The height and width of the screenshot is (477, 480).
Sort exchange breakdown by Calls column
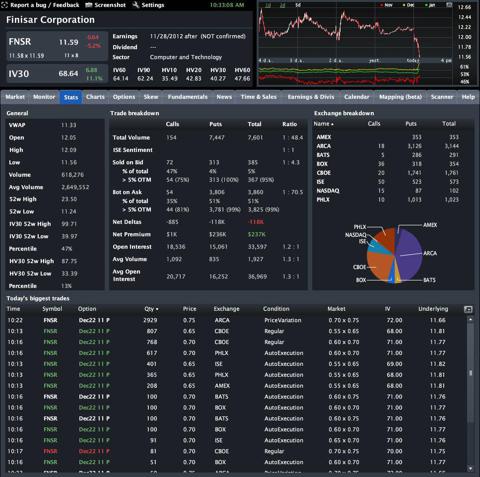(374, 124)
